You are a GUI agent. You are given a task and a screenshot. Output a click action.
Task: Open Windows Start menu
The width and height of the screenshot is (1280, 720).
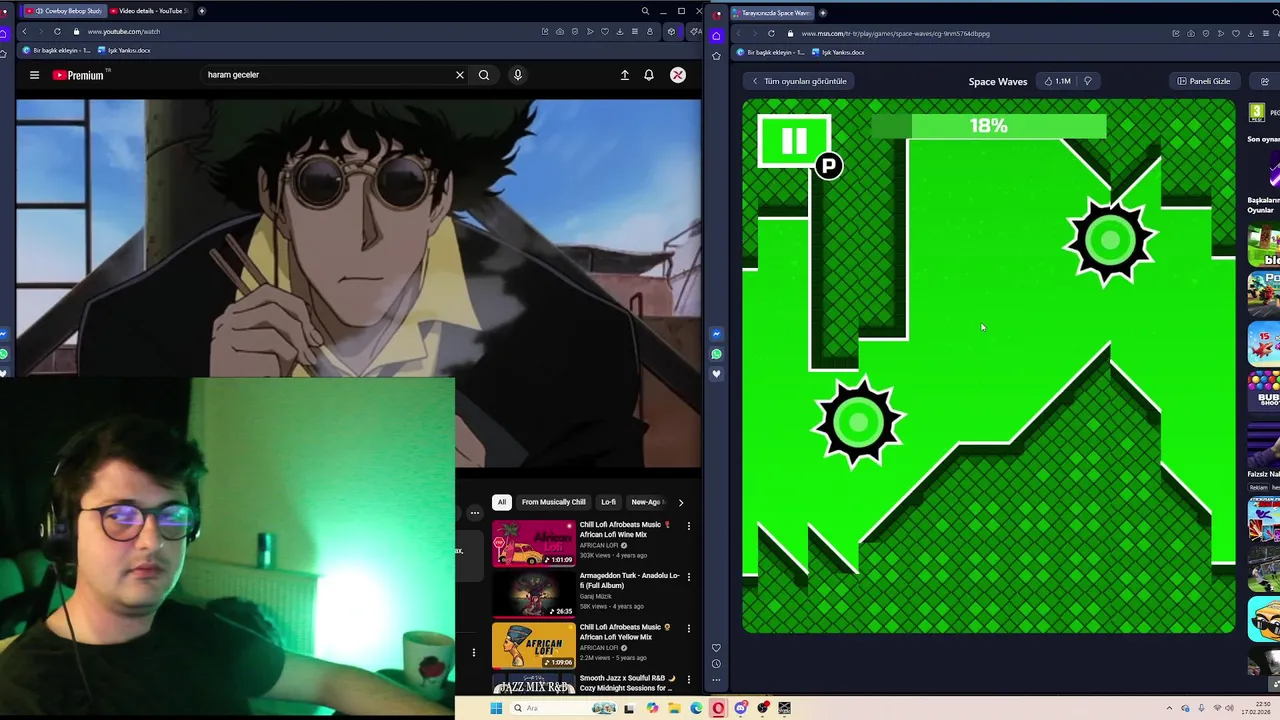pos(496,708)
